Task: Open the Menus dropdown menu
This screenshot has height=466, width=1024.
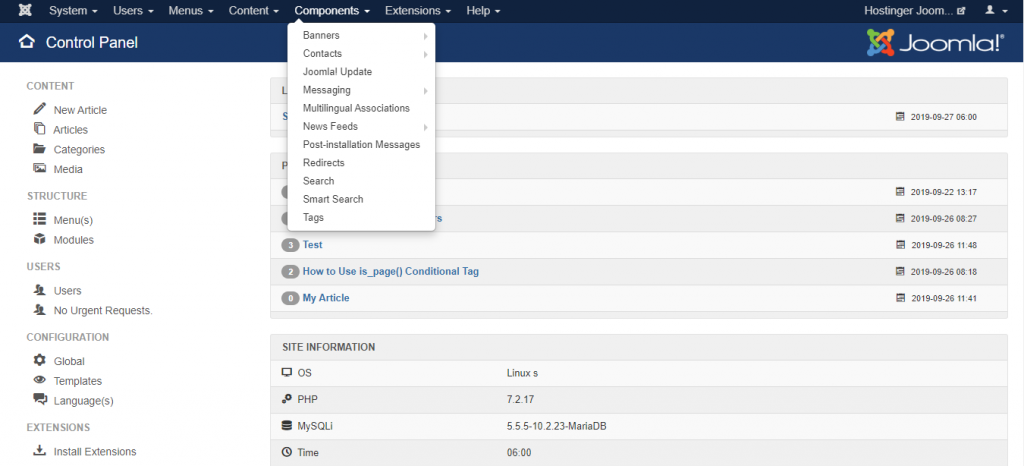Action: [x=191, y=11]
